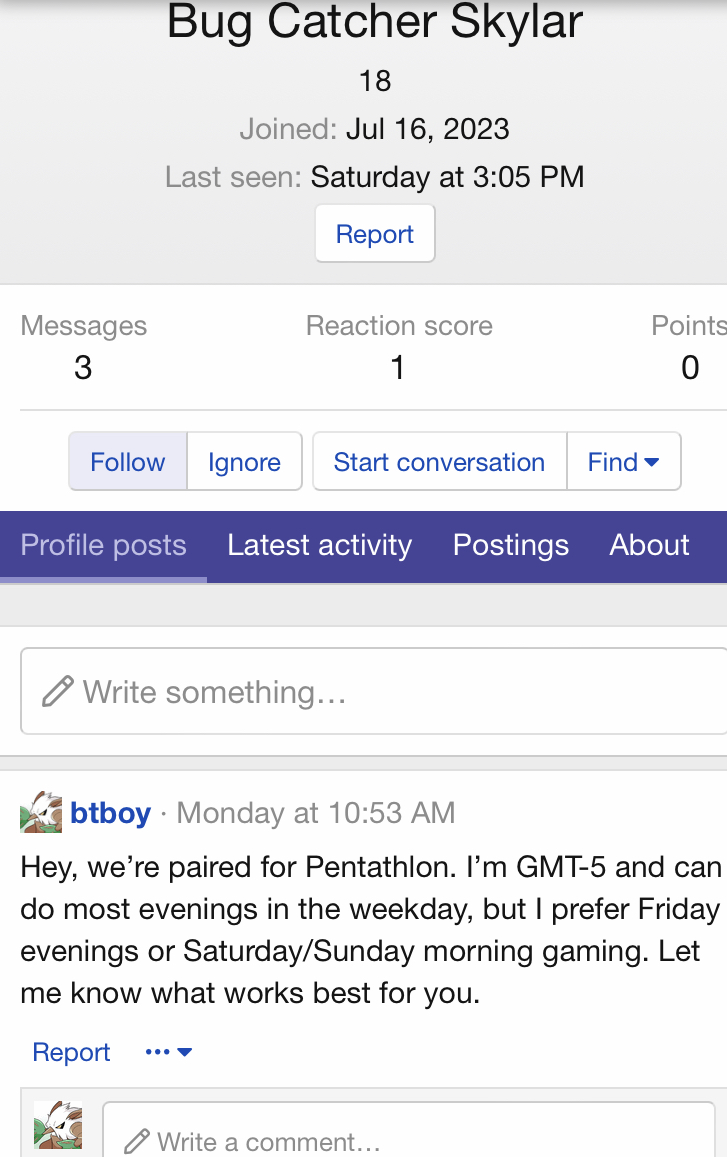Open the Postings tab

click(x=510, y=545)
